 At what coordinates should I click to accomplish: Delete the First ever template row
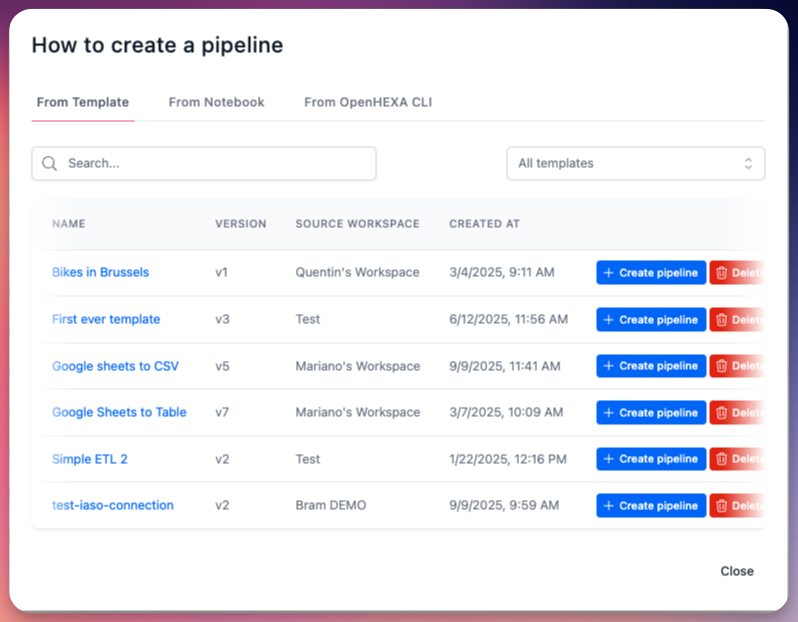(737, 320)
